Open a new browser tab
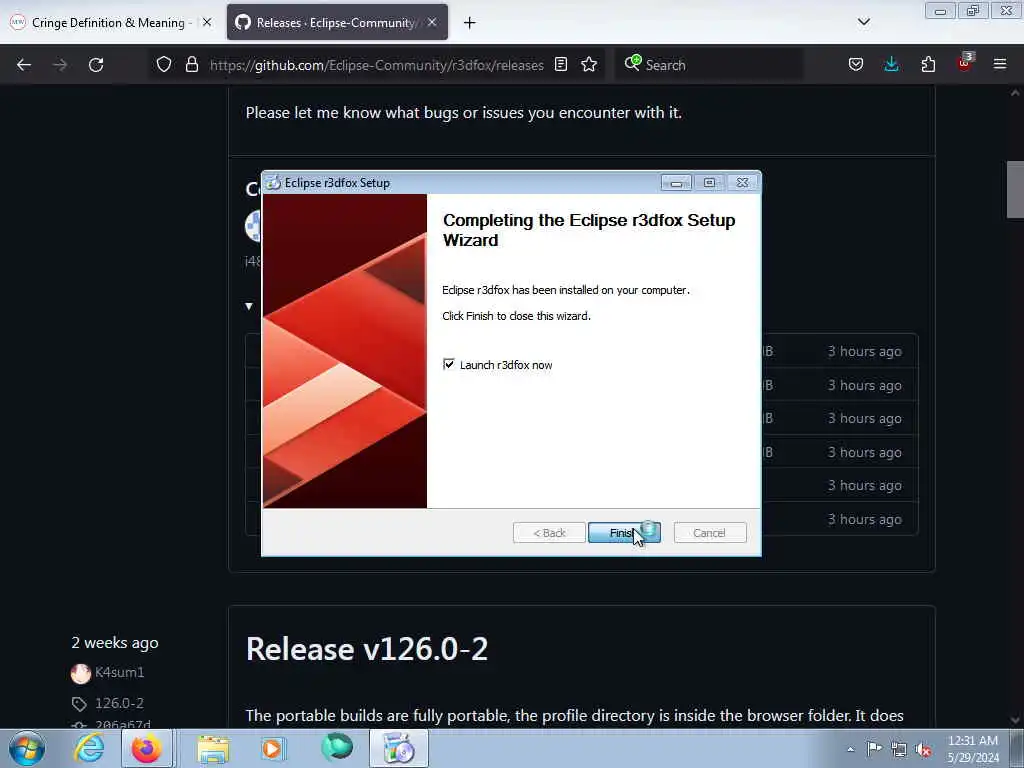Viewport: 1024px width, 768px height. pyautogui.click(x=470, y=23)
